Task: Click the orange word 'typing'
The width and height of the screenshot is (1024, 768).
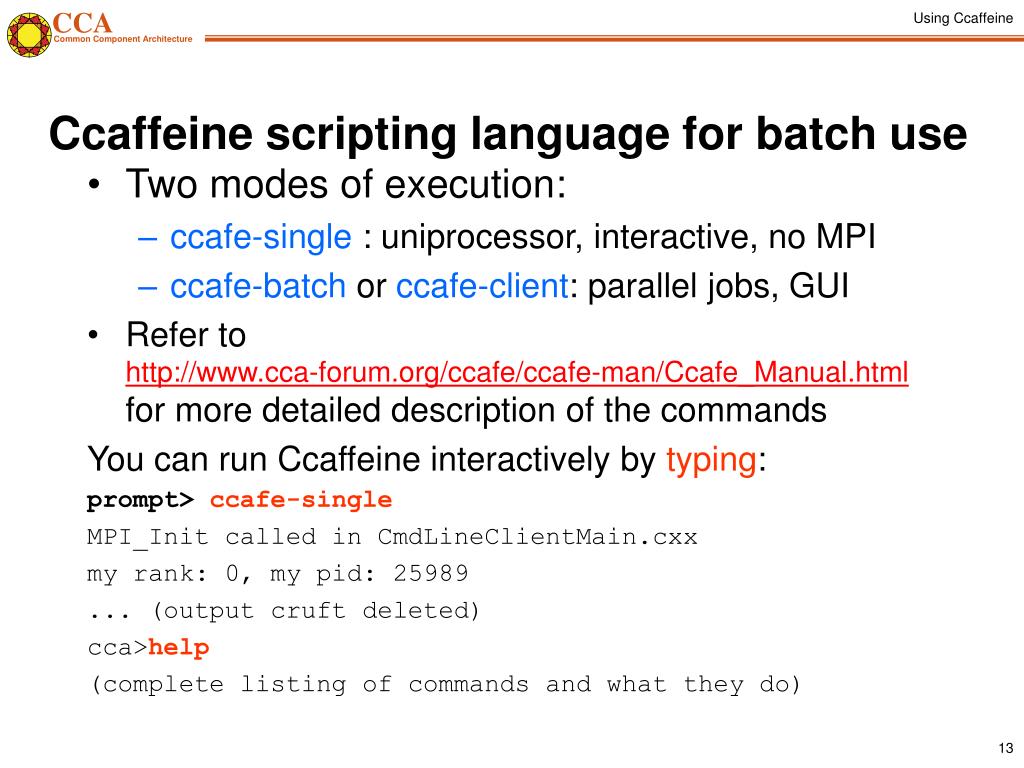Action: 711,460
